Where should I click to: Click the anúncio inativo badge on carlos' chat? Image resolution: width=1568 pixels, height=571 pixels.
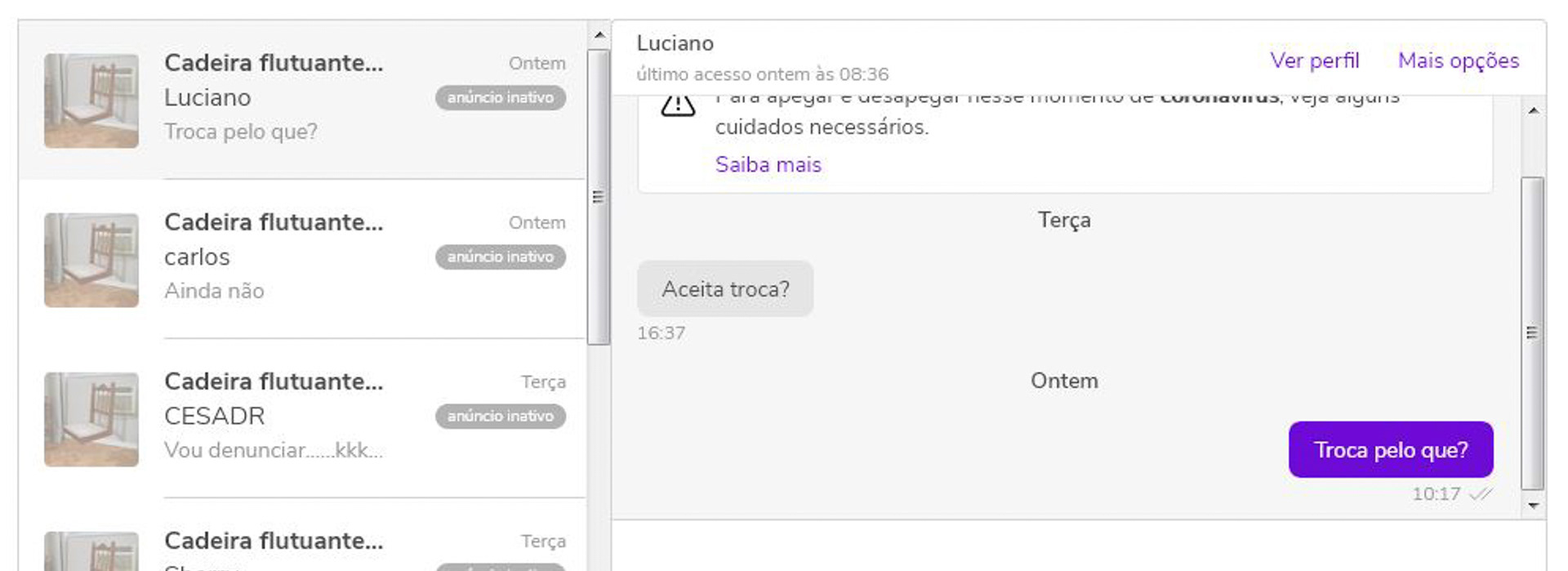click(501, 257)
